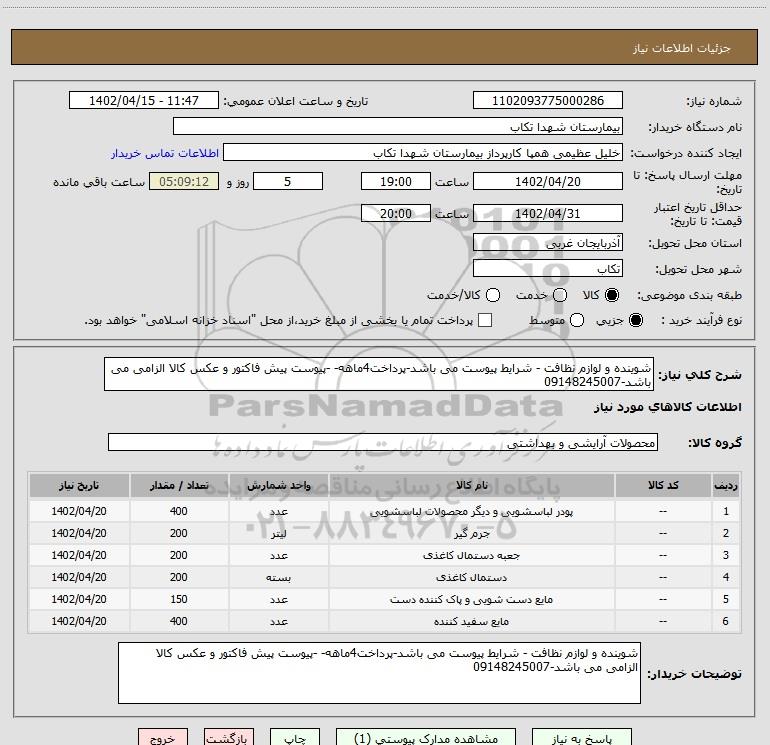The height and width of the screenshot is (745, 770).
Task: Select the خدمت radio button
Action: [560, 295]
